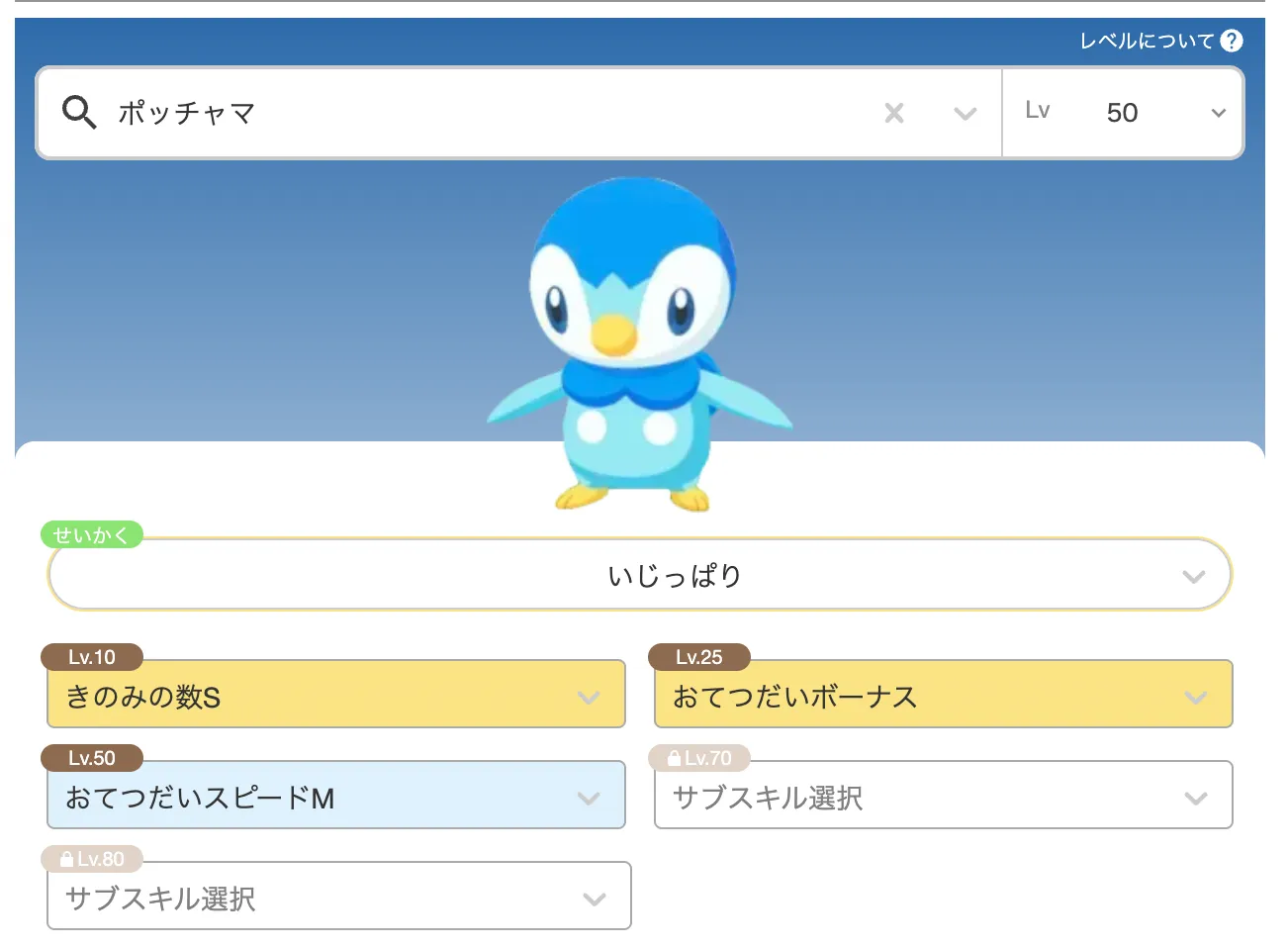
Task: Open the locked Lv.70 サブスキル選択 dropdown
Action: [x=944, y=796]
